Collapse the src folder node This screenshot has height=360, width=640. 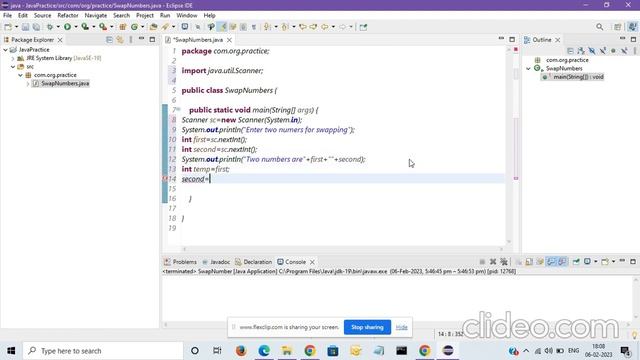pyautogui.click(x=13, y=67)
